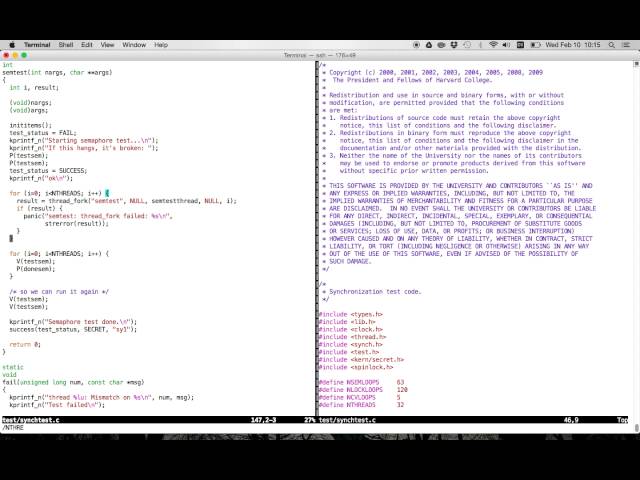Click the success(test_status, SECRET) line
The width and height of the screenshot is (640, 480).
pos(73,329)
